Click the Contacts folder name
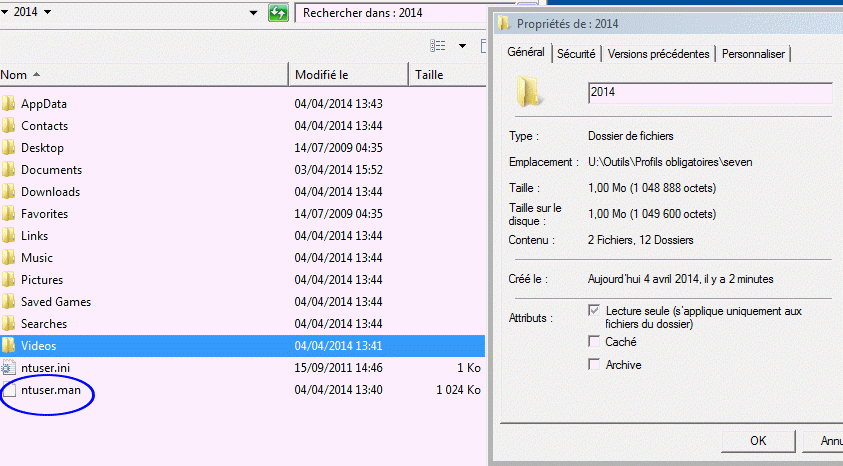This screenshot has width=843, height=466. point(45,126)
